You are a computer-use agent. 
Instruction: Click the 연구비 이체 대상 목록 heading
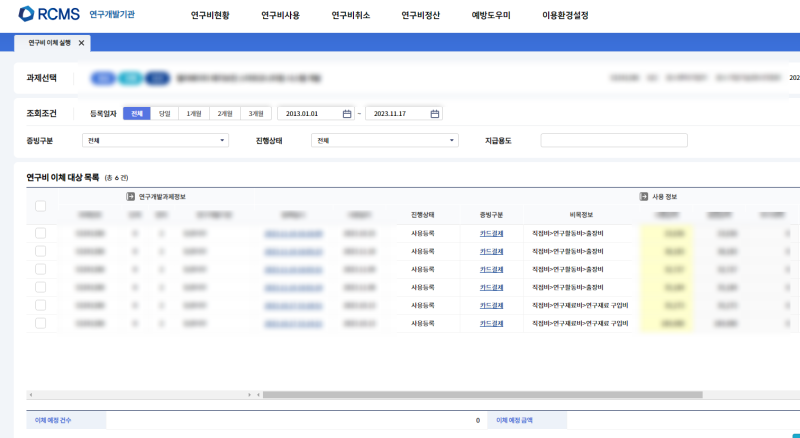tap(63, 178)
